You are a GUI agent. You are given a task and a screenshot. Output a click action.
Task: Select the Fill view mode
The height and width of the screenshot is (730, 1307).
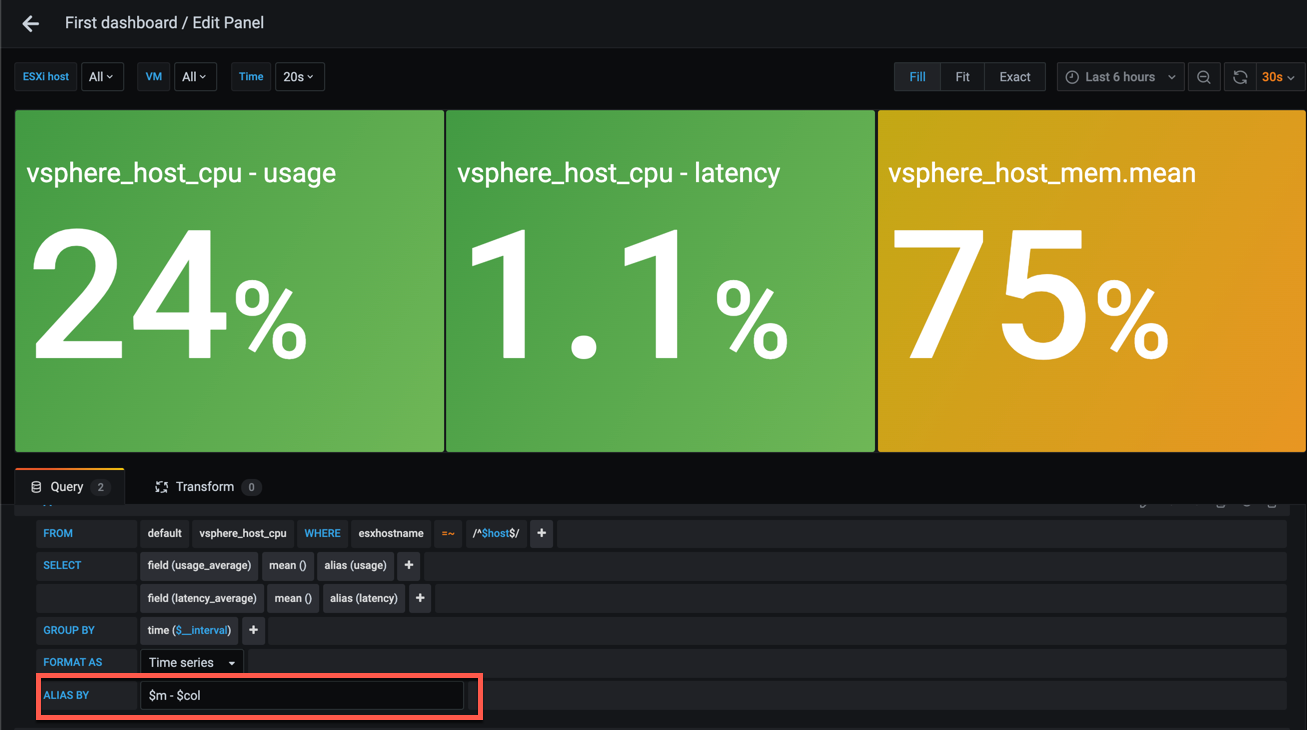click(917, 77)
